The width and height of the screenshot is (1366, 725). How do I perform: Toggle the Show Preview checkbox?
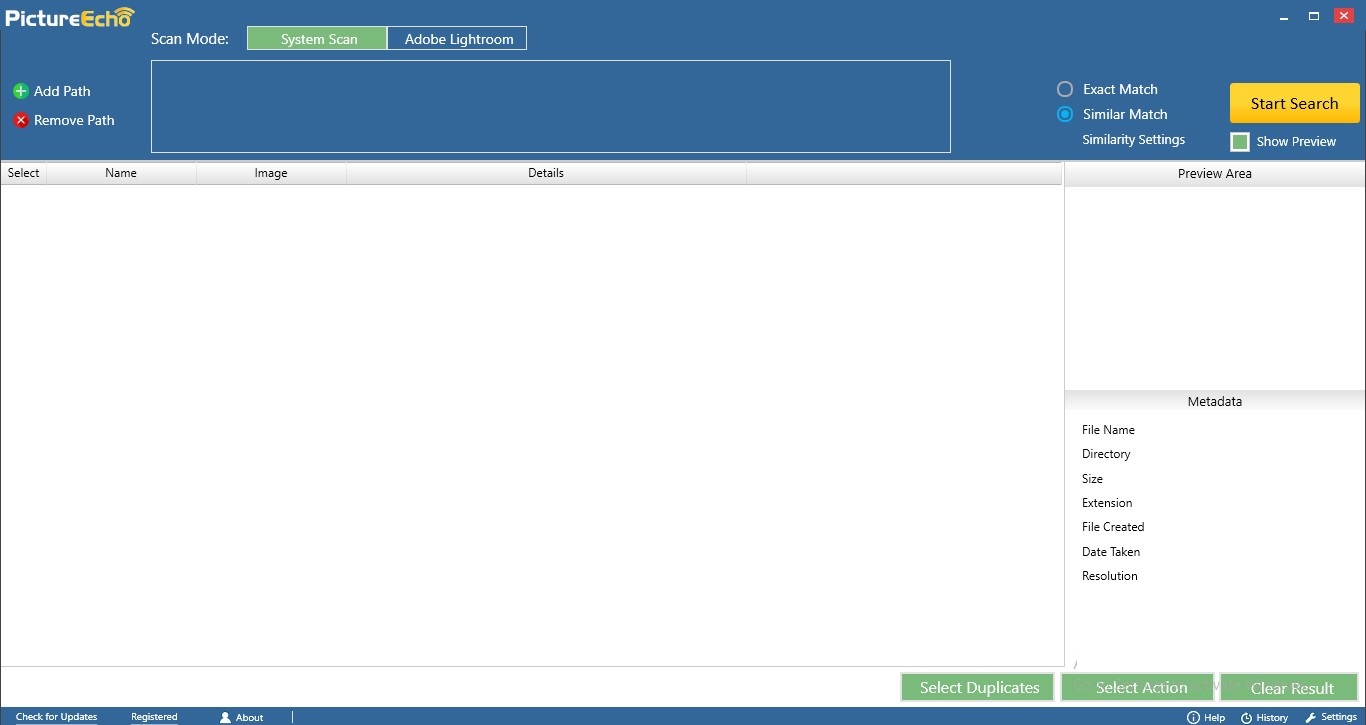click(1240, 142)
